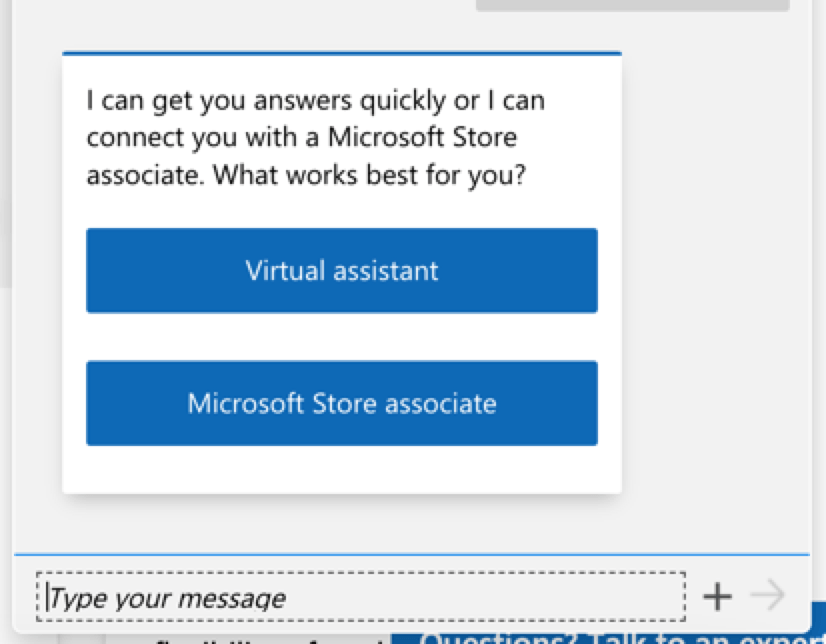Select Microsoft Store associate for live help
Image resolution: width=826 pixels, height=644 pixels.
(341, 403)
